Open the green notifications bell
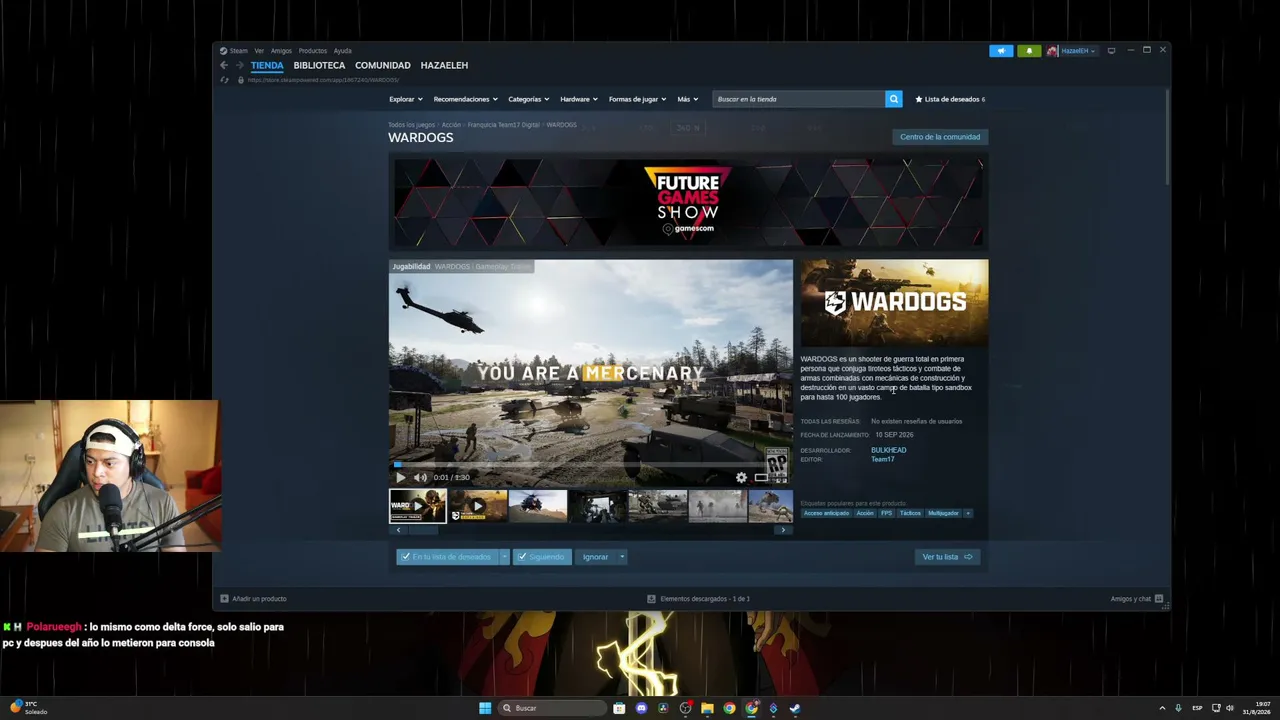The height and width of the screenshot is (720, 1280). (1029, 51)
